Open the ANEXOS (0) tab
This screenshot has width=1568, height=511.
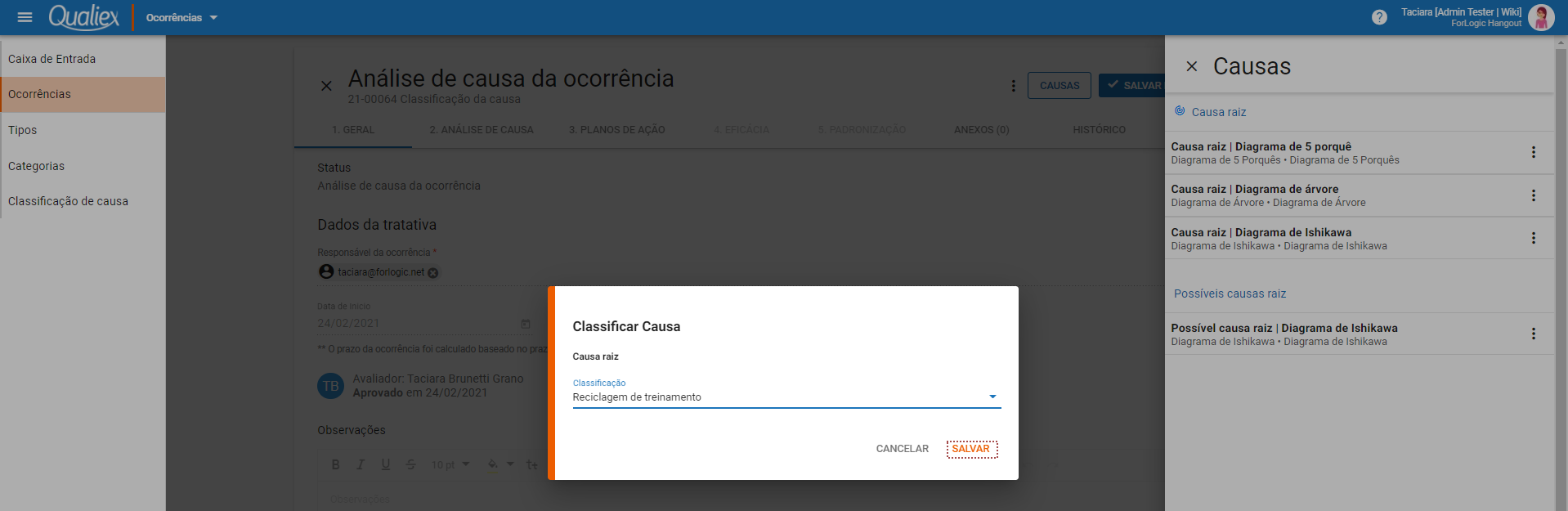point(981,130)
